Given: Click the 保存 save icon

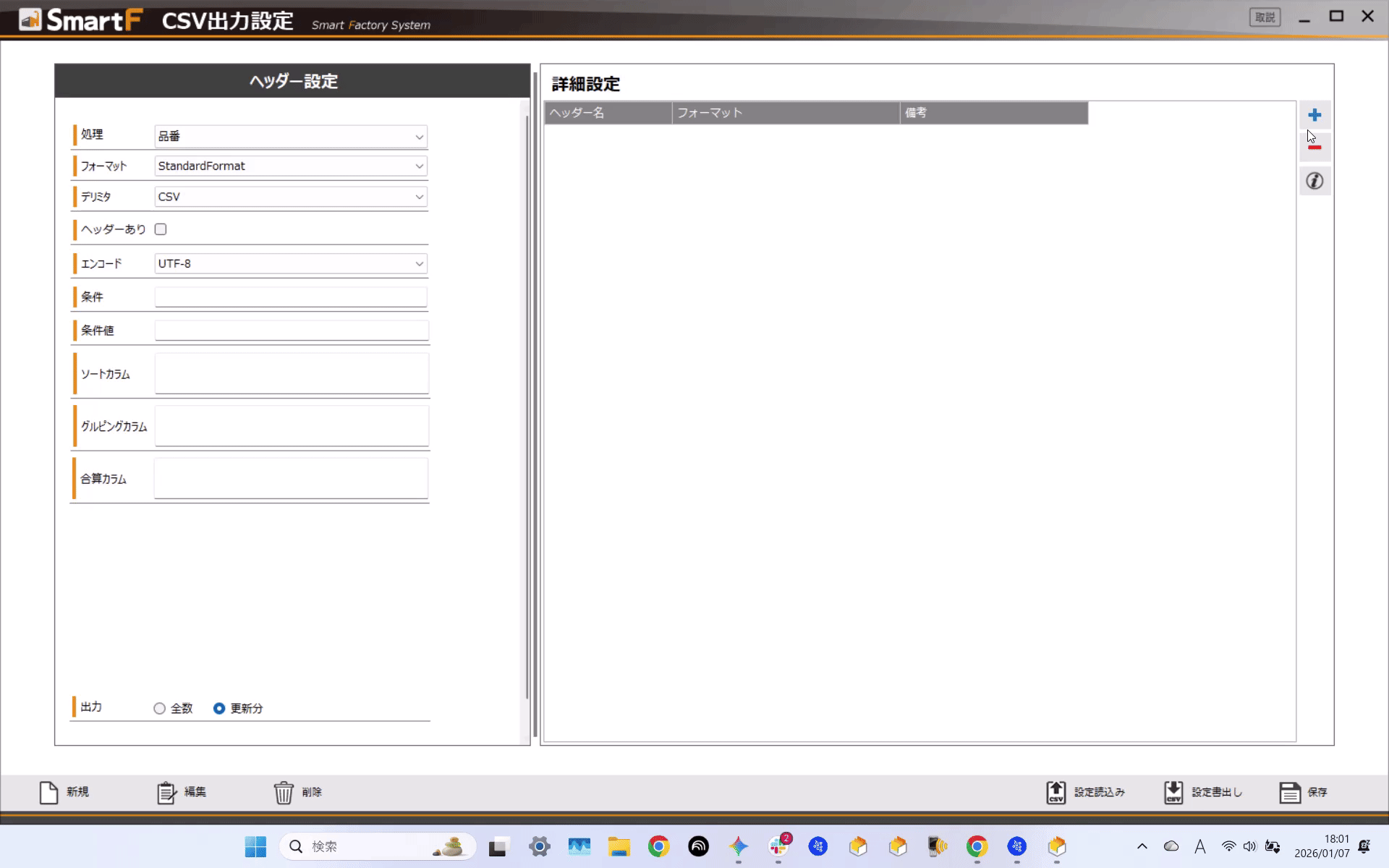Looking at the screenshot, I should tap(1290, 792).
